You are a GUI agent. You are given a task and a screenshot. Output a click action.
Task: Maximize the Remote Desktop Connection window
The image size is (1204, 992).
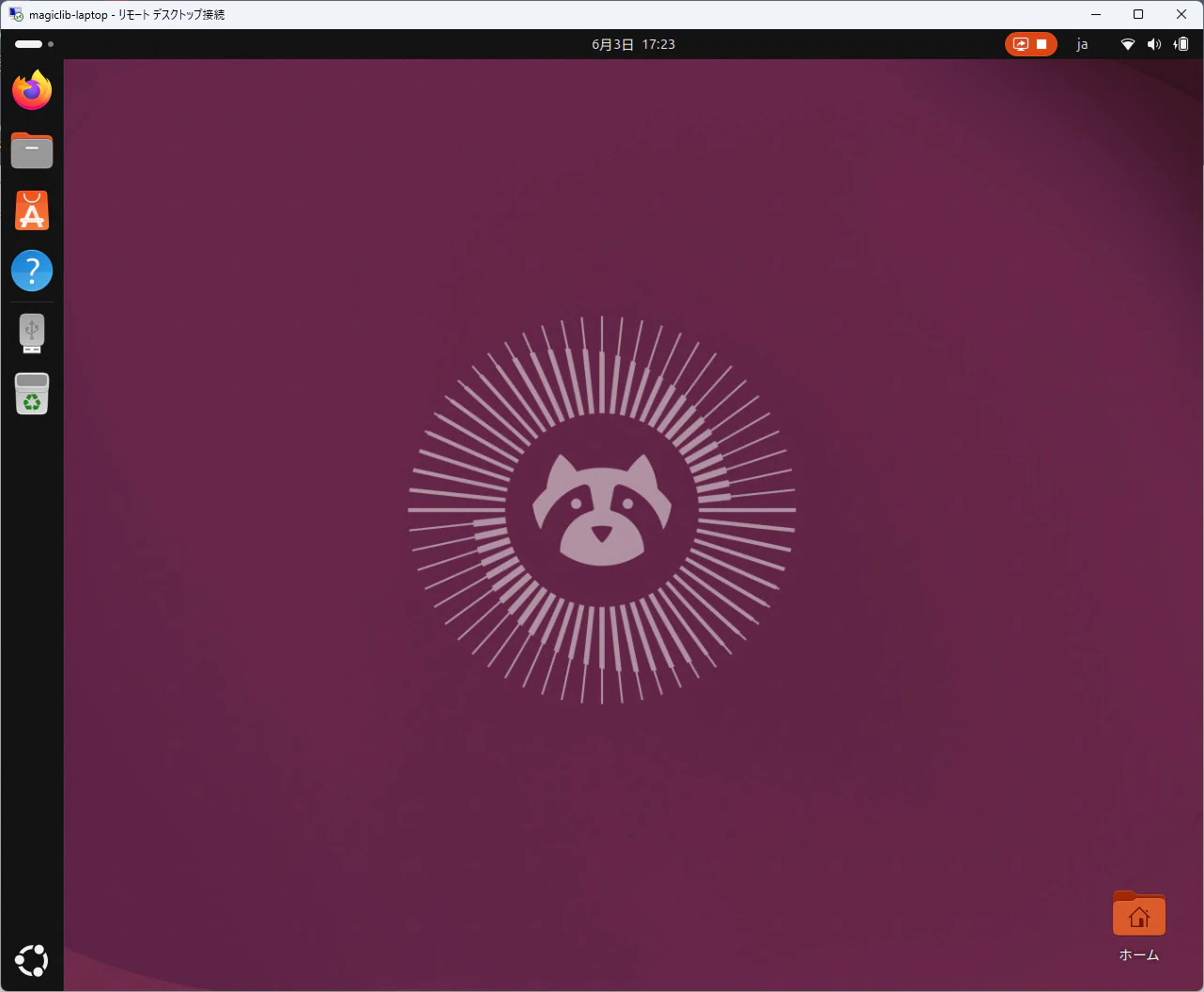coord(1138,14)
